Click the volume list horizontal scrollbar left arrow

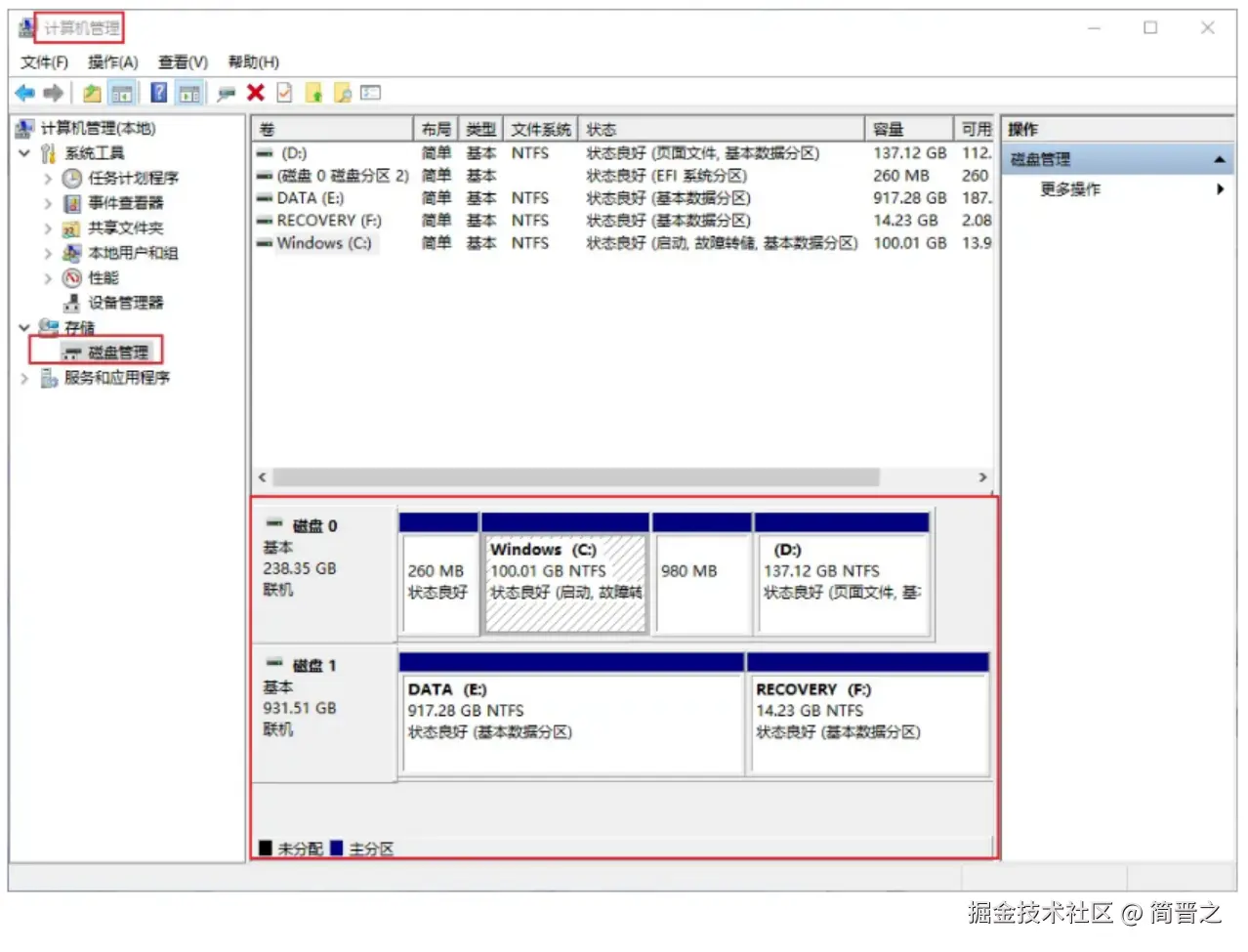point(262,477)
